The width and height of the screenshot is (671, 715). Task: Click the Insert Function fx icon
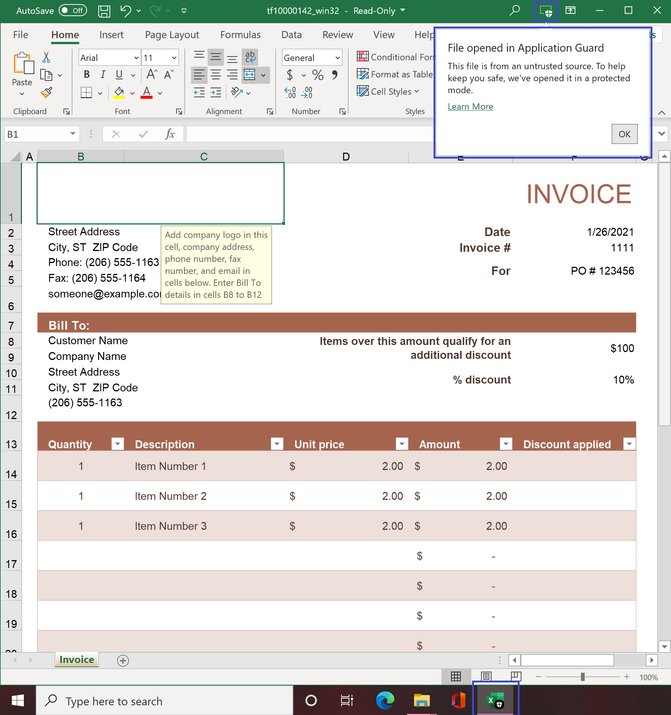pyautogui.click(x=170, y=134)
